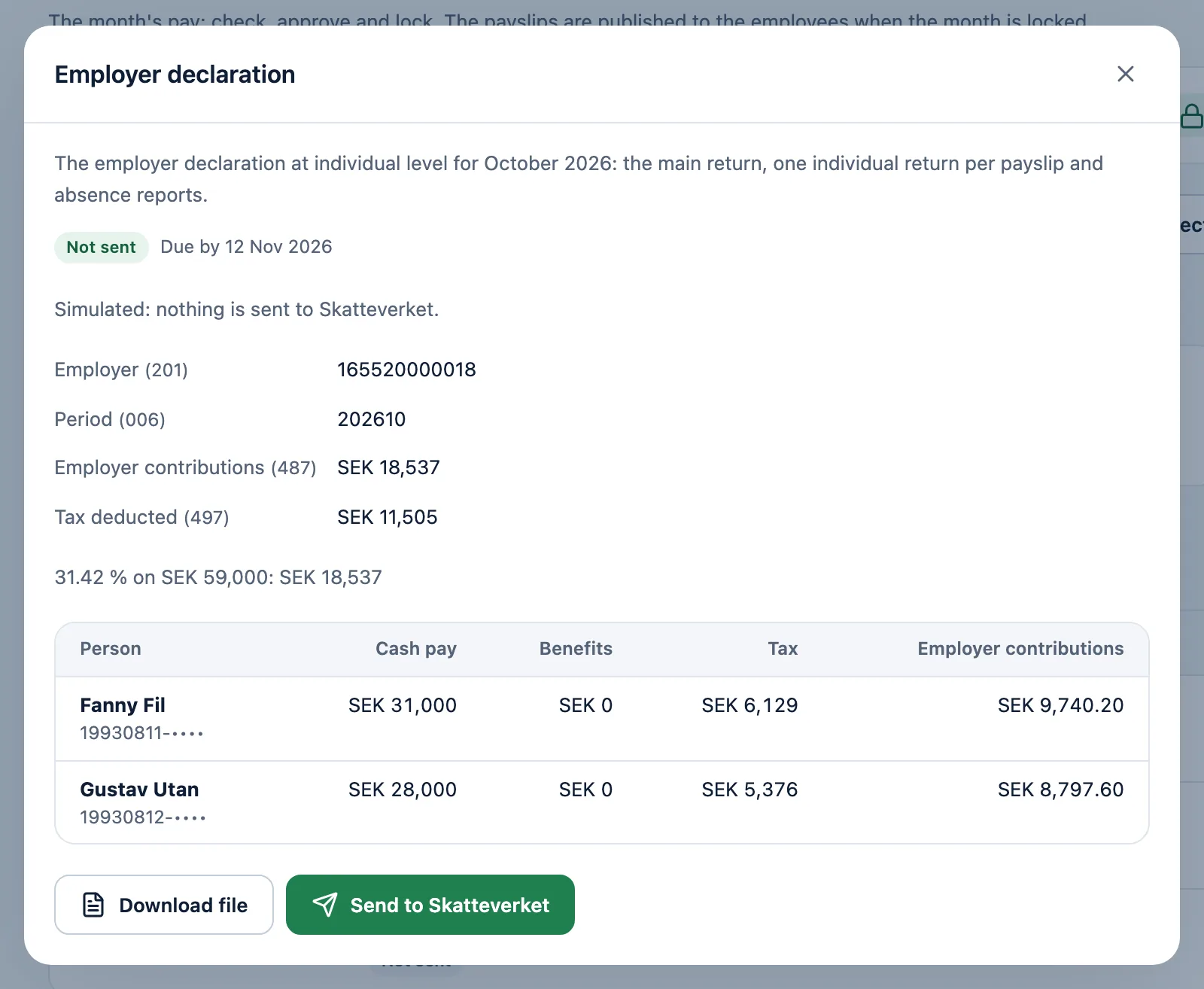Image resolution: width=1204 pixels, height=989 pixels.
Task: Click the Employer contributions (487) label
Action: [185, 467]
